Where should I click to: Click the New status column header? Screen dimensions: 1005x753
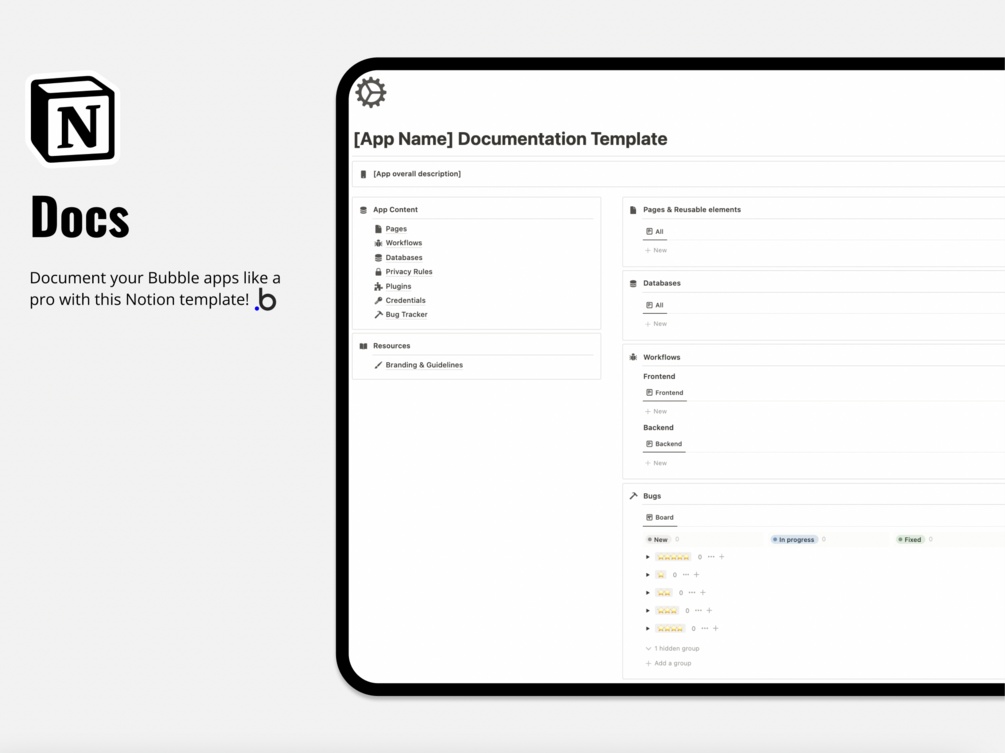[x=658, y=540]
